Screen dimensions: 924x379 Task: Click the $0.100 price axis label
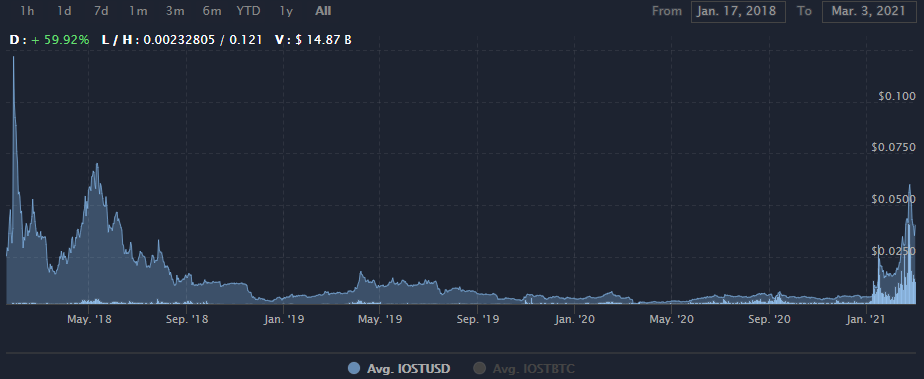point(897,97)
